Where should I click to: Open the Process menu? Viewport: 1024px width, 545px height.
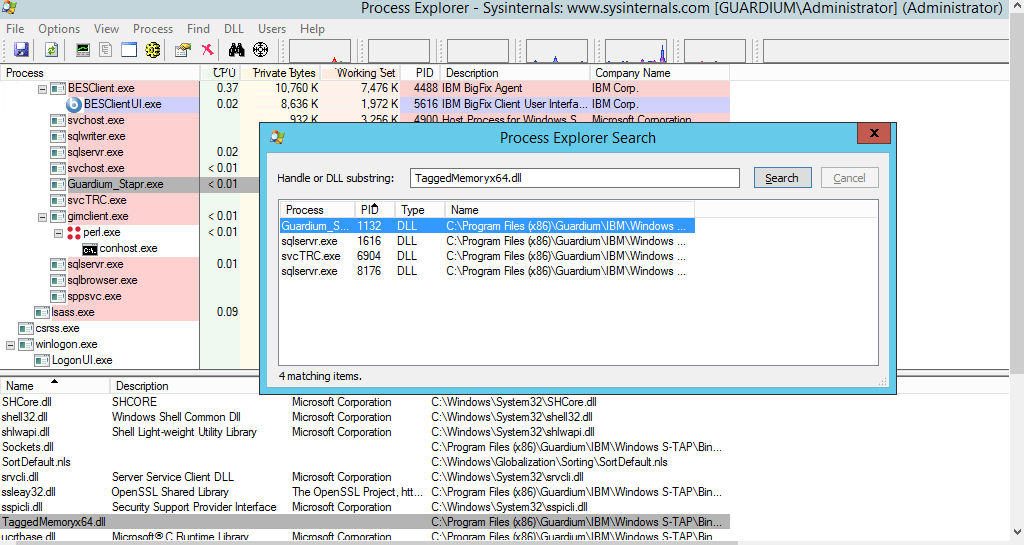[153, 29]
